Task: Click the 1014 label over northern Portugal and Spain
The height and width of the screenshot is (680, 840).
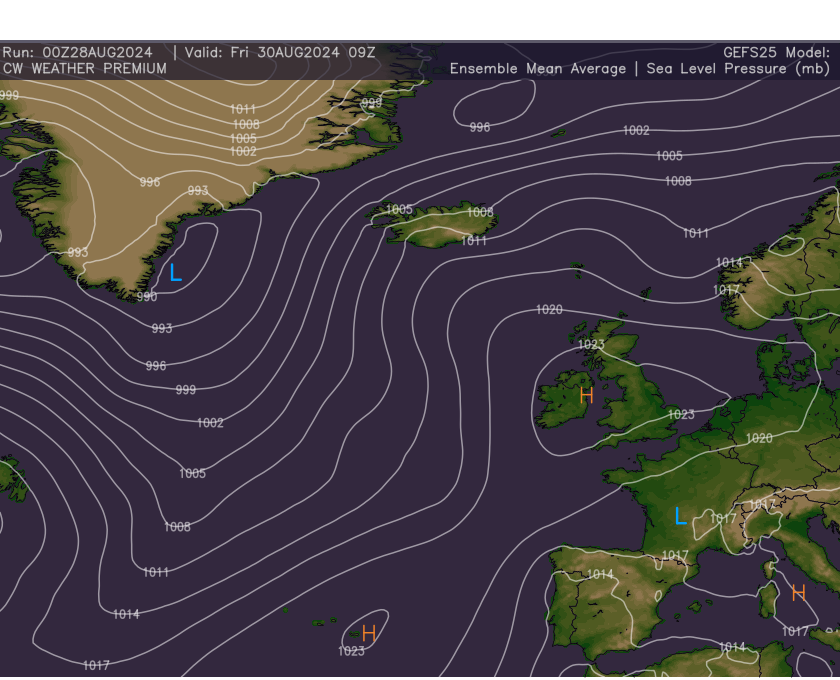Action: click(600, 574)
